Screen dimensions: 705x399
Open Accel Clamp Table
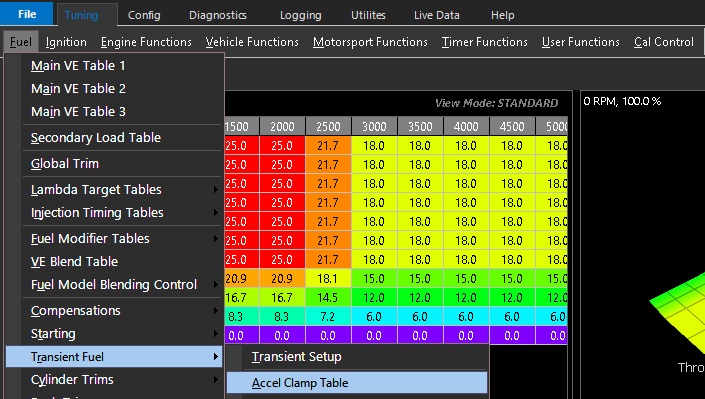click(357, 383)
